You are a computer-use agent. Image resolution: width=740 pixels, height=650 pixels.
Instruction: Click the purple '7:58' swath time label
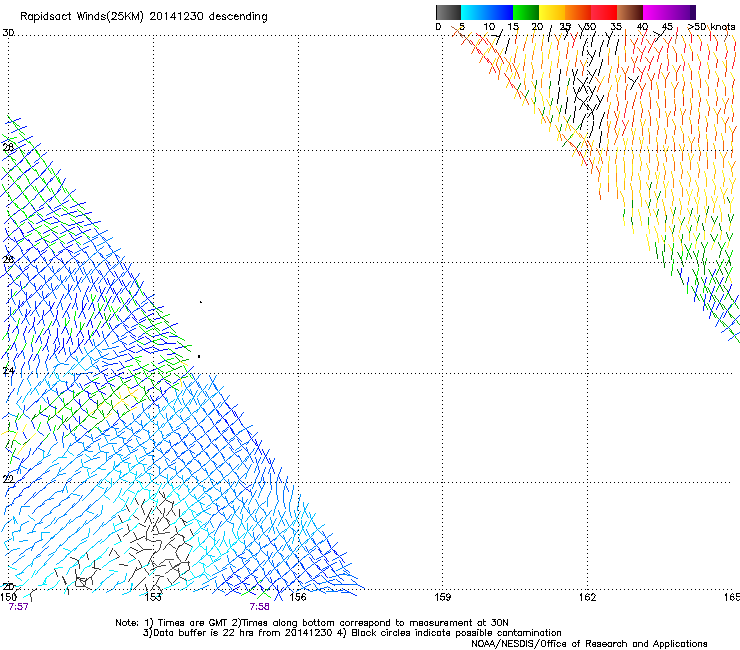260,607
